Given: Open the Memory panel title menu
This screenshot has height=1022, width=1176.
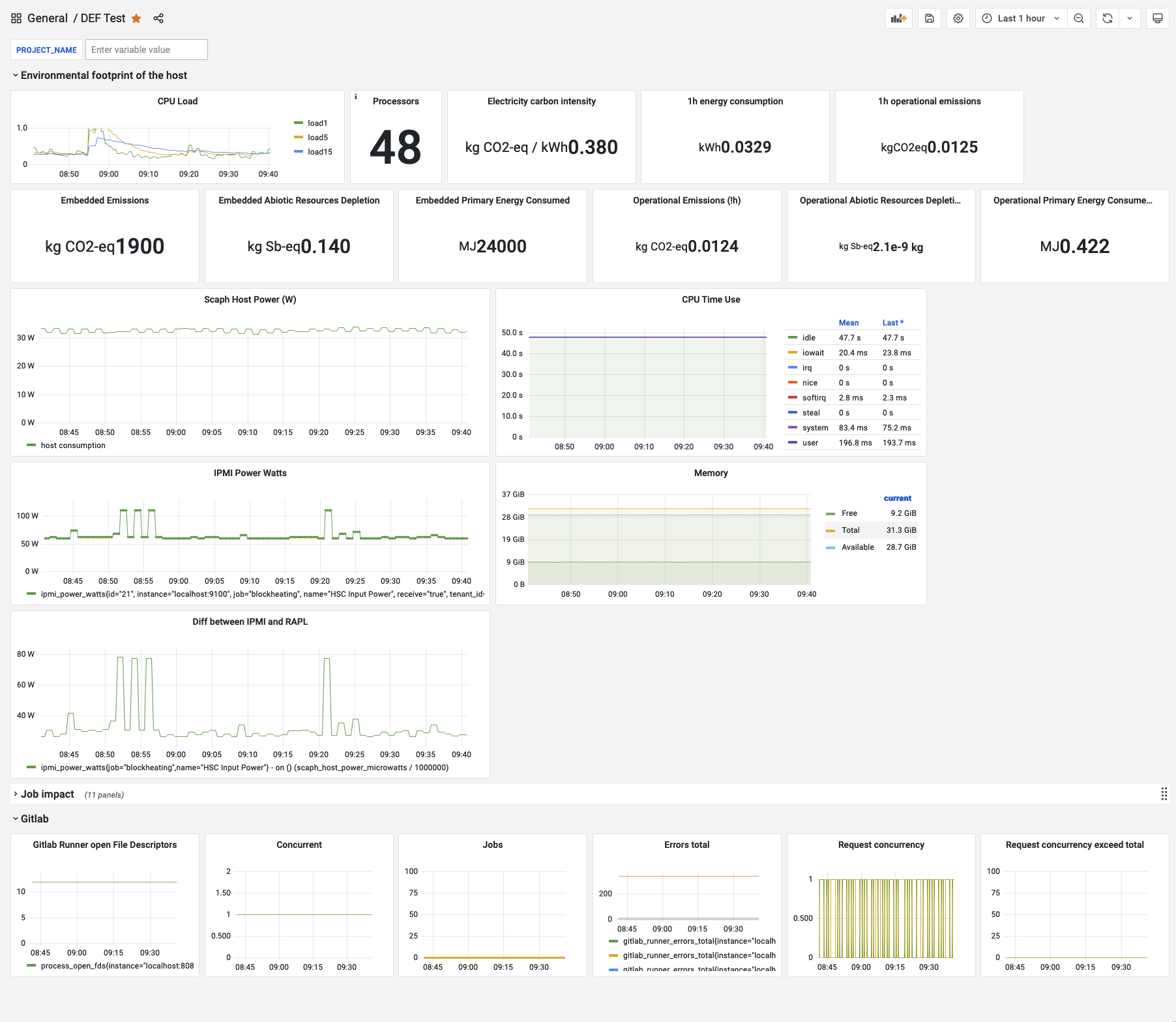Looking at the screenshot, I should pos(711,473).
